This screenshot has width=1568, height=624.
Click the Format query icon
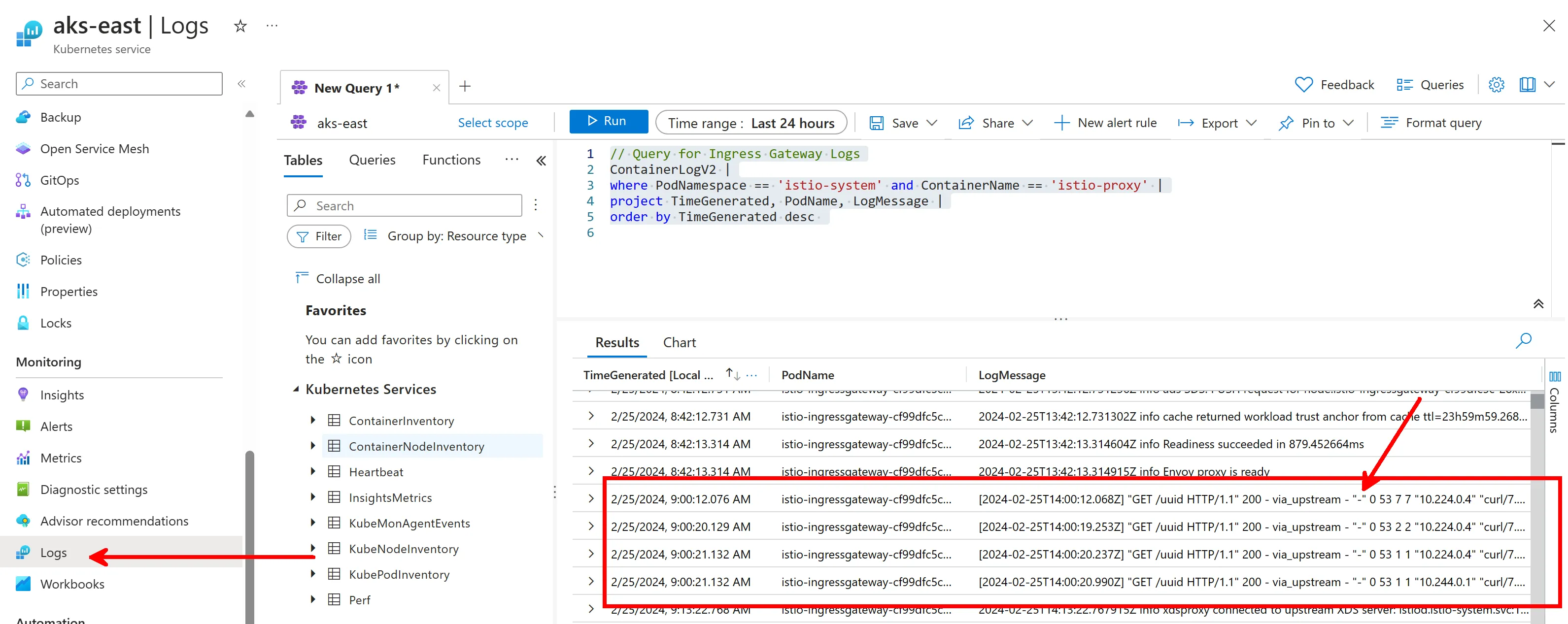point(1390,123)
